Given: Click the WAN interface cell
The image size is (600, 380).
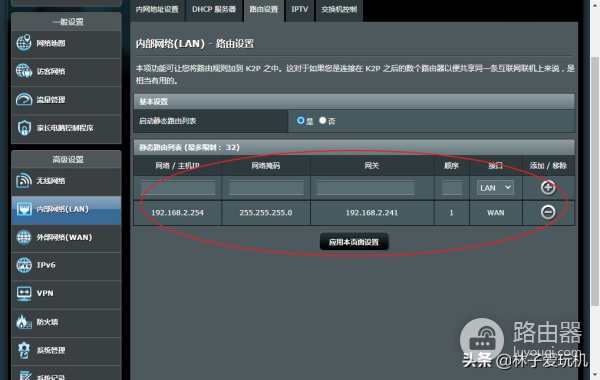Looking at the screenshot, I should (496, 212).
